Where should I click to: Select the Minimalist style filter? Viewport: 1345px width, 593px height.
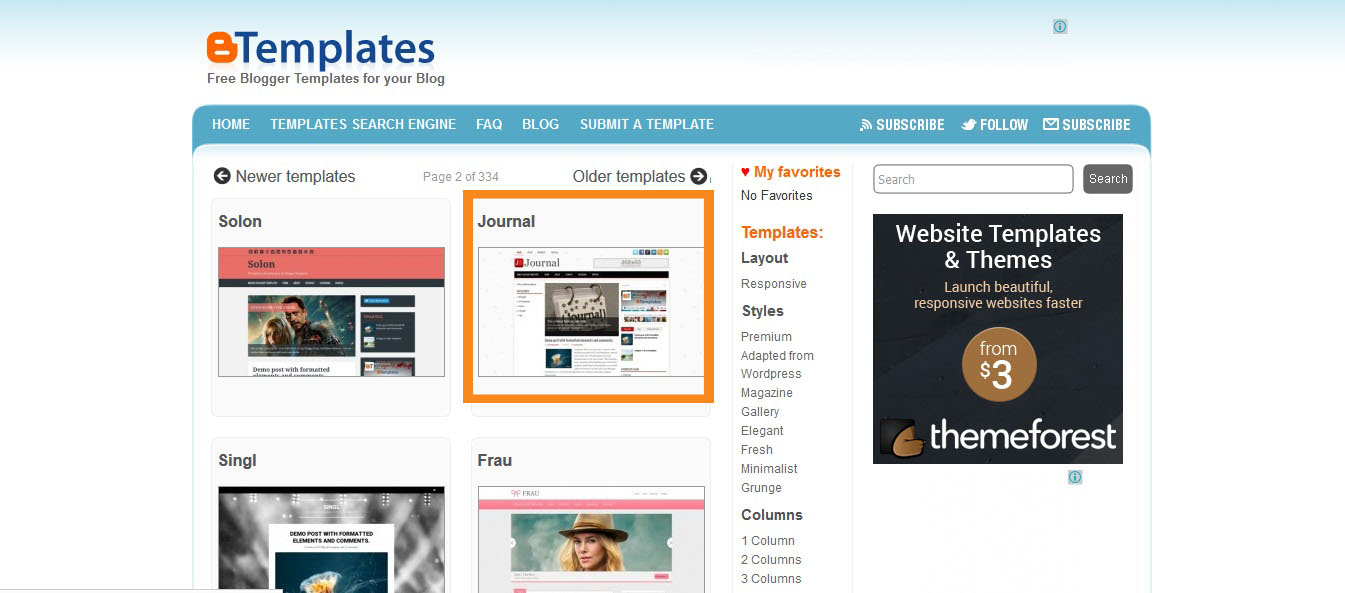[769, 469]
